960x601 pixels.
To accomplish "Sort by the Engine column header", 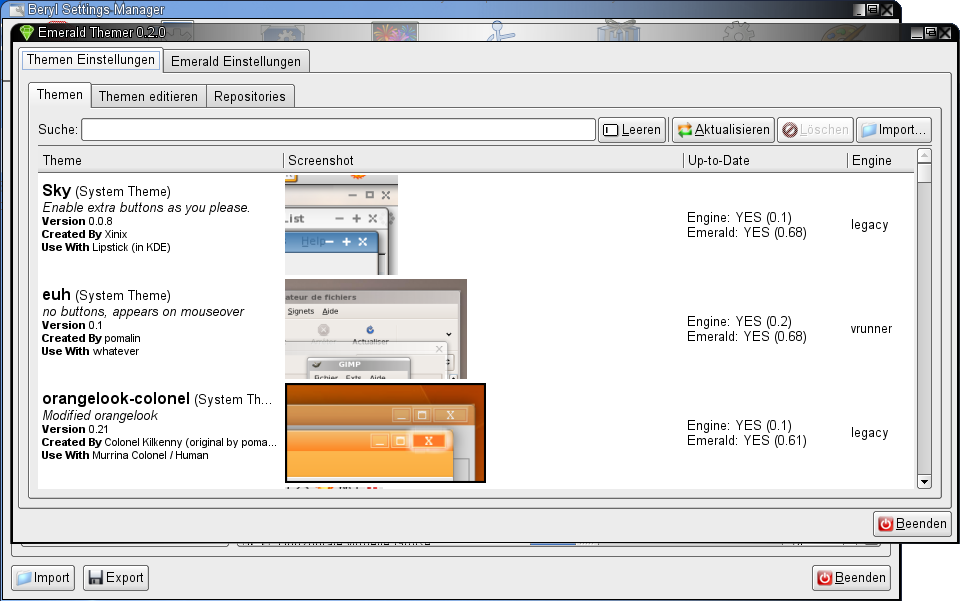I will pos(881,160).
